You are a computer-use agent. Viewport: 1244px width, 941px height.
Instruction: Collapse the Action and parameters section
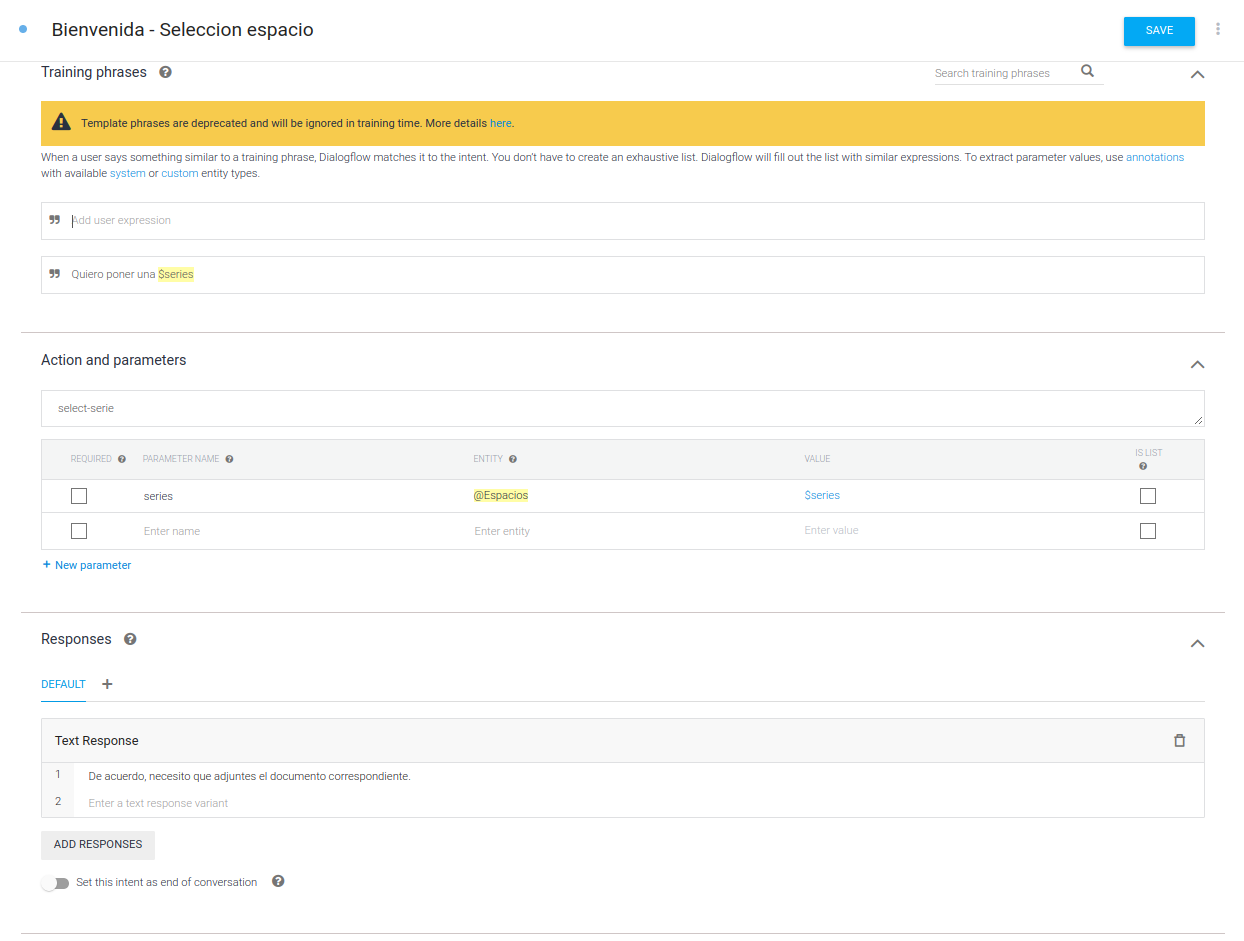tap(1197, 364)
